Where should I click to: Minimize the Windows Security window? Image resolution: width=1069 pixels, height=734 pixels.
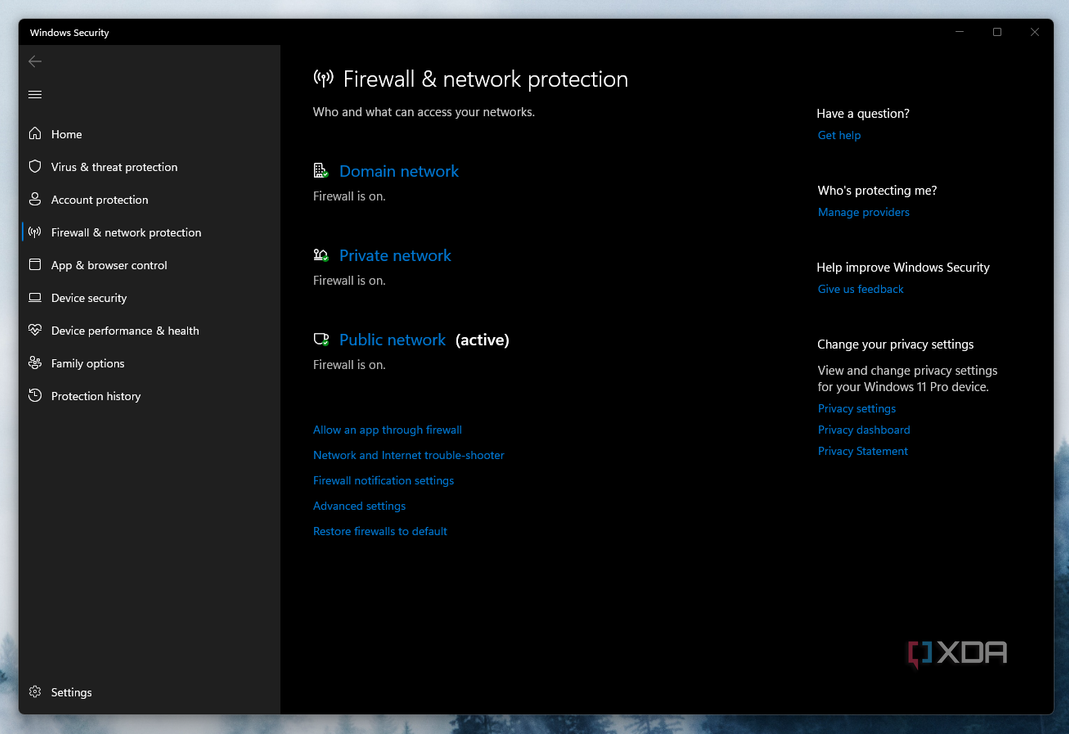[959, 32]
